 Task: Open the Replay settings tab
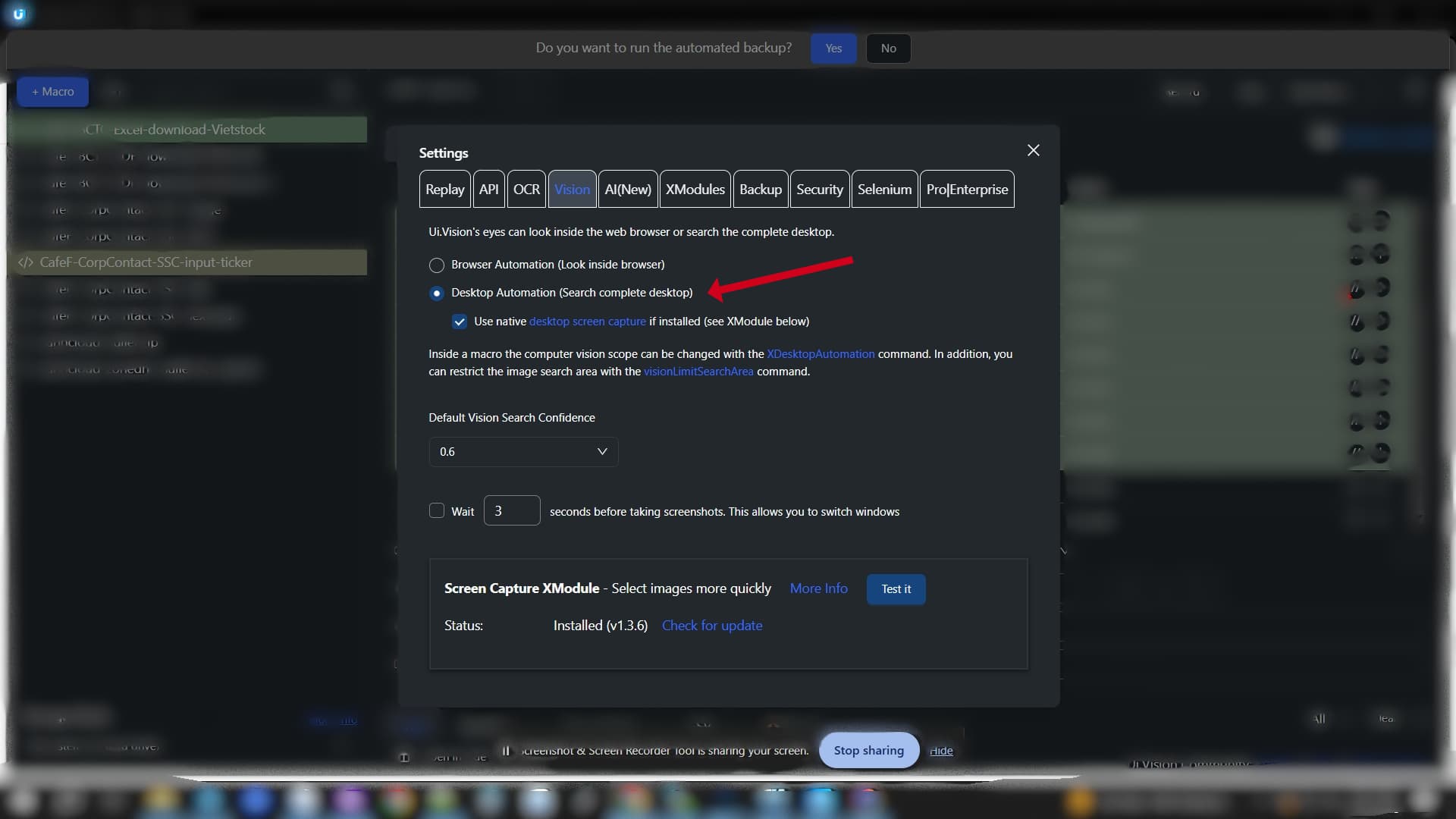tap(444, 190)
